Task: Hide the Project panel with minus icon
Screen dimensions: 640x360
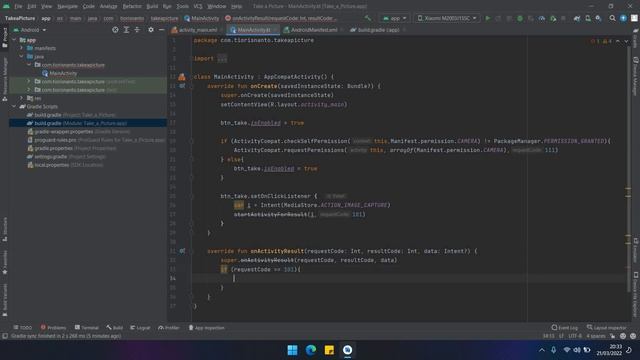Action: tap(162, 30)
